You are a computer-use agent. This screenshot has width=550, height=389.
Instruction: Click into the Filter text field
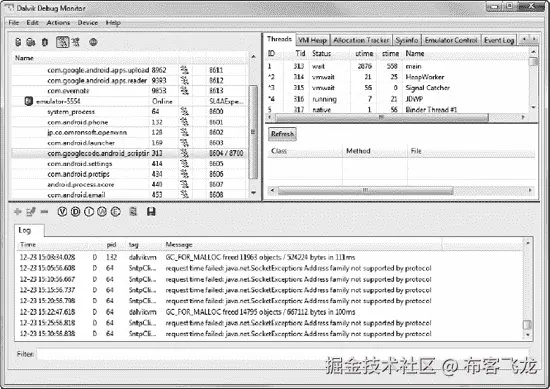(x=282, y=354)
